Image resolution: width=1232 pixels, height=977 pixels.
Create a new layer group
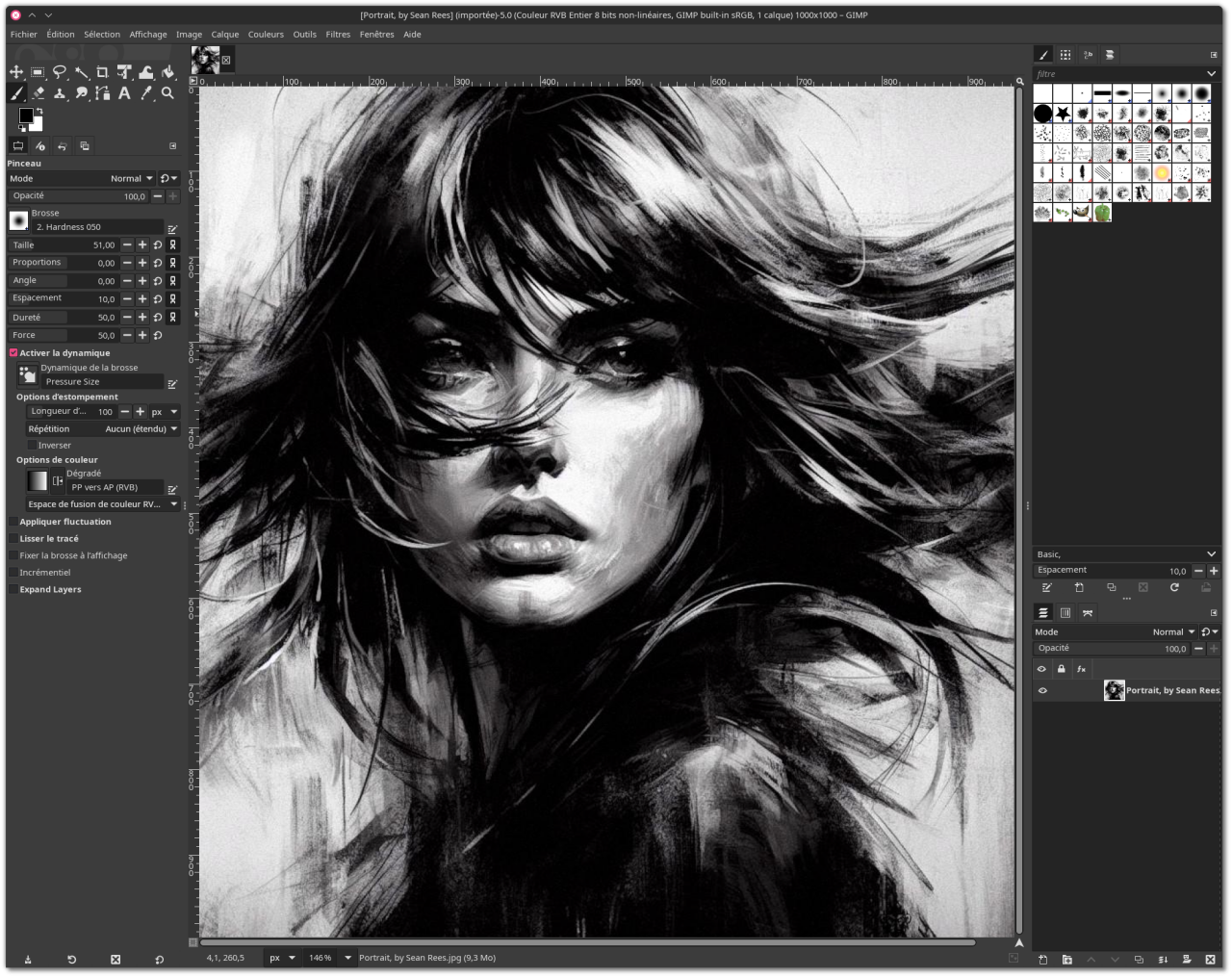[x=1066, y=960]
